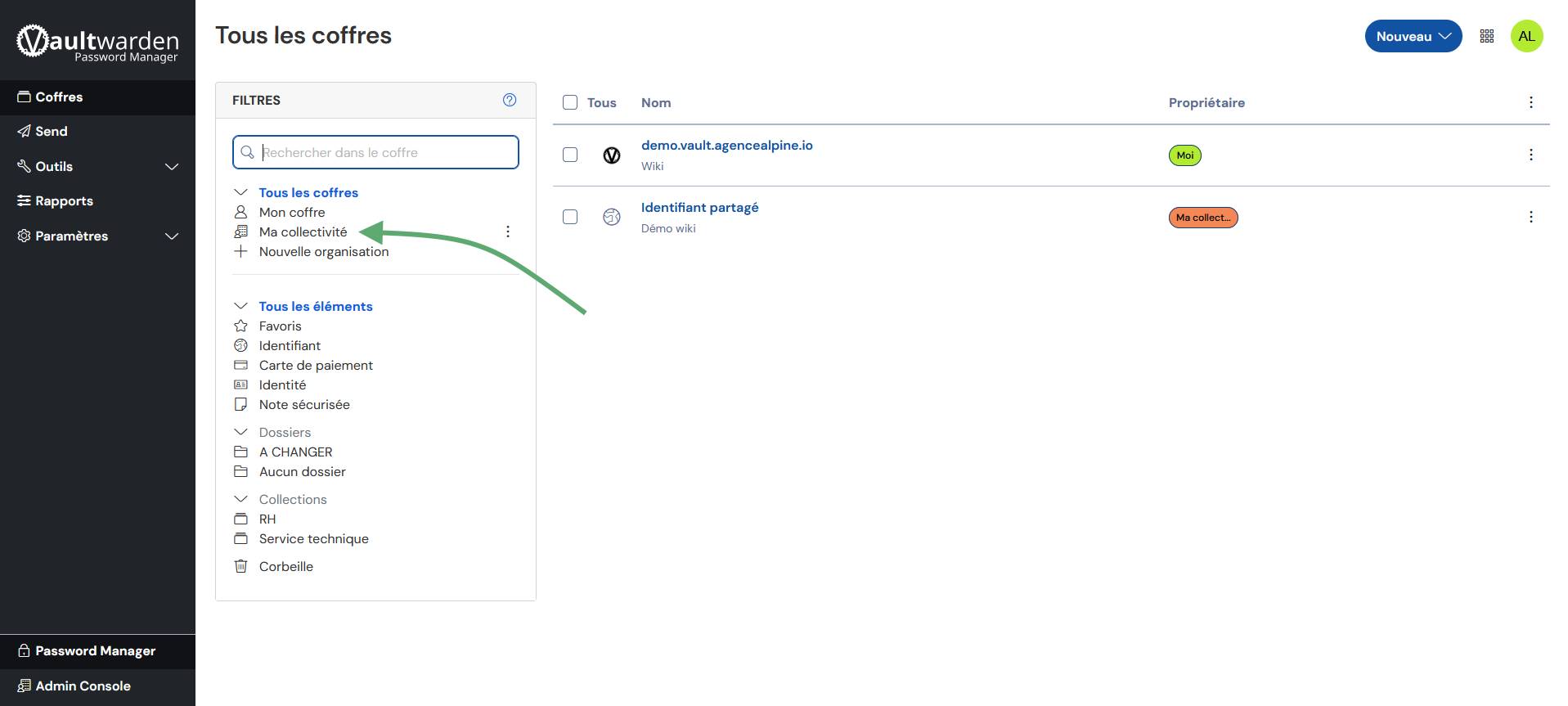Open the Corbeille trash filter

pyautogui.click(x=285, y=566)
